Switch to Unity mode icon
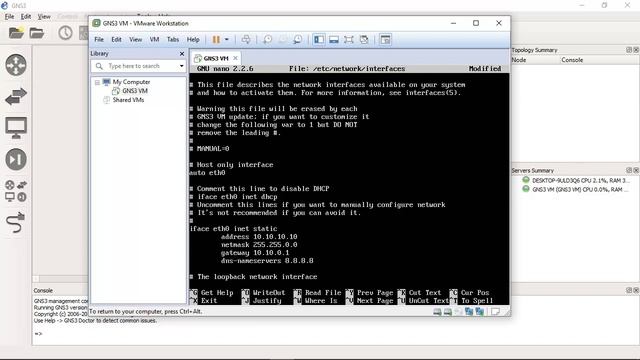The height and width of the screenshot is (360, 640). tap(364, 40)
